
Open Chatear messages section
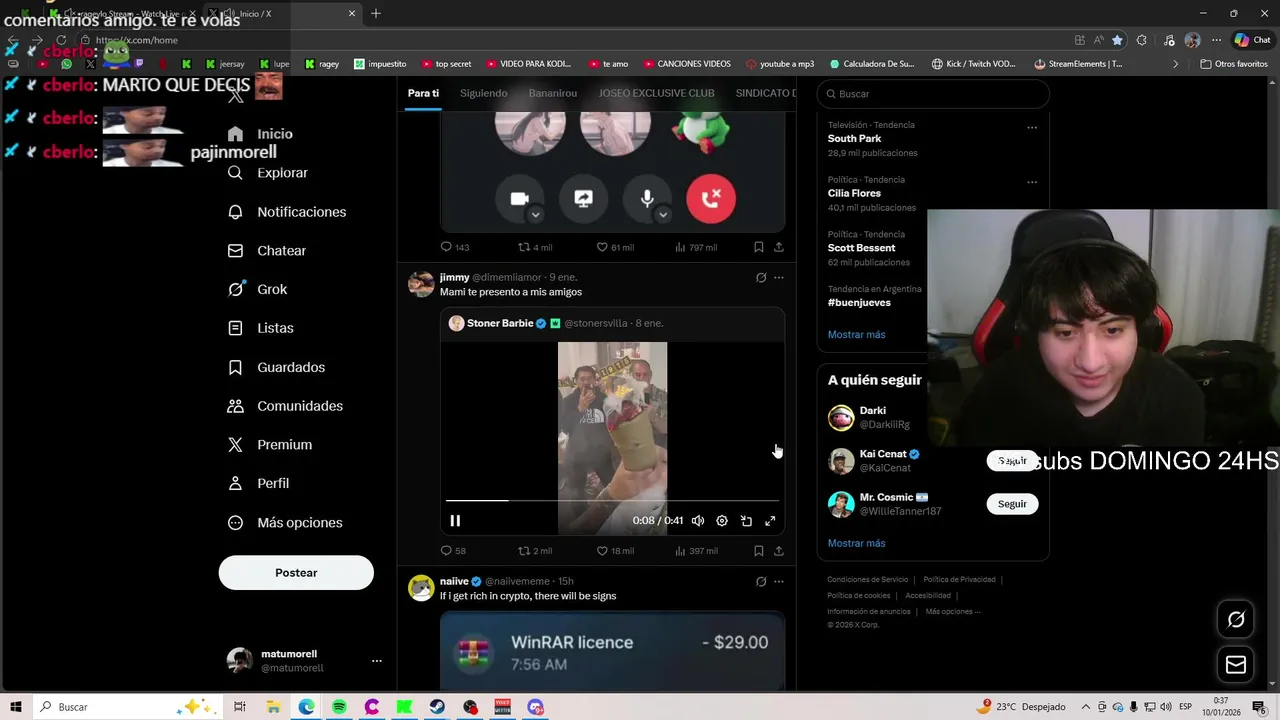[x=267, y=251]
